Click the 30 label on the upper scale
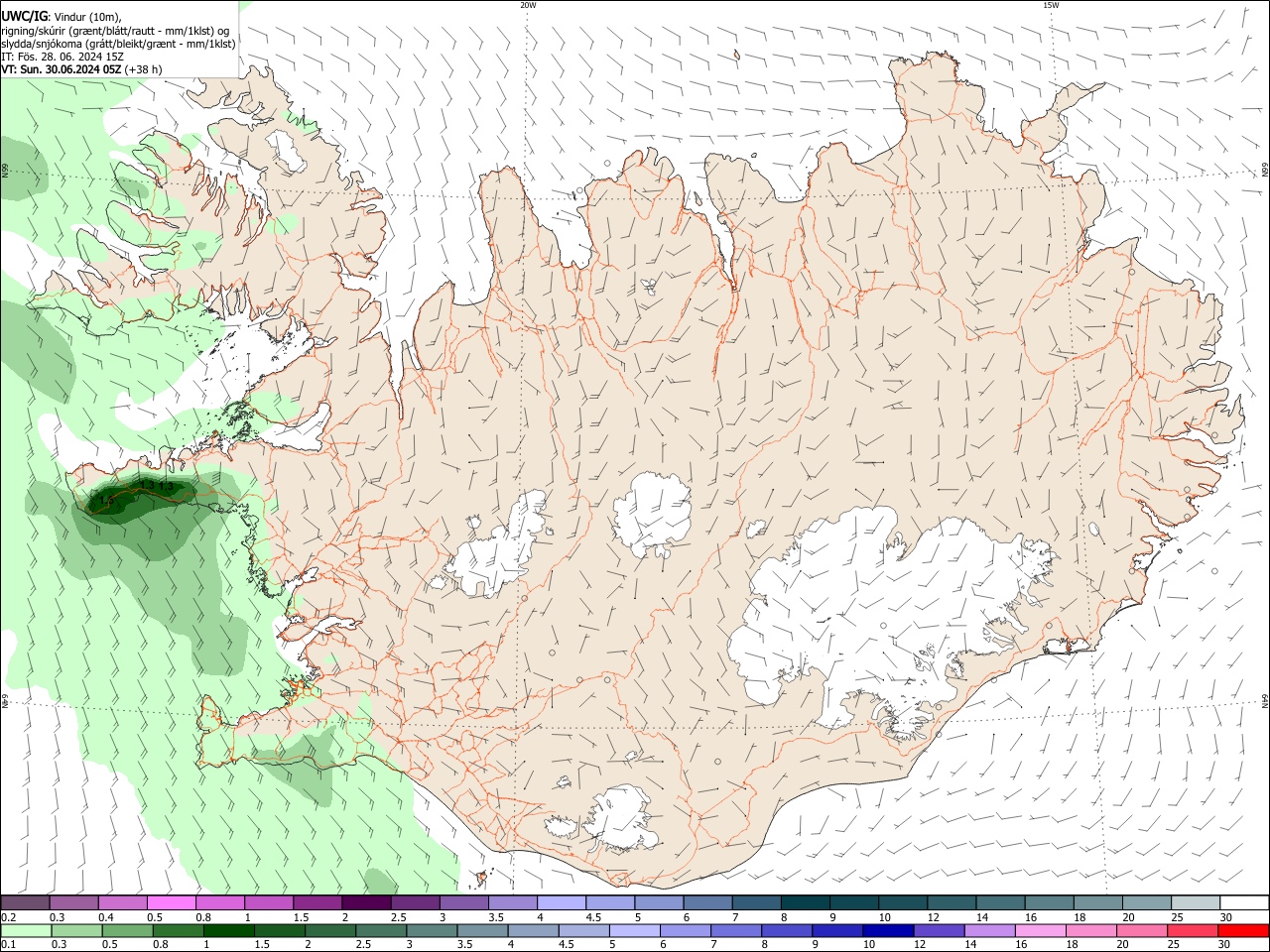Image resolution: width=1270 pixels, height=952 pixels. click(1225, 917)
